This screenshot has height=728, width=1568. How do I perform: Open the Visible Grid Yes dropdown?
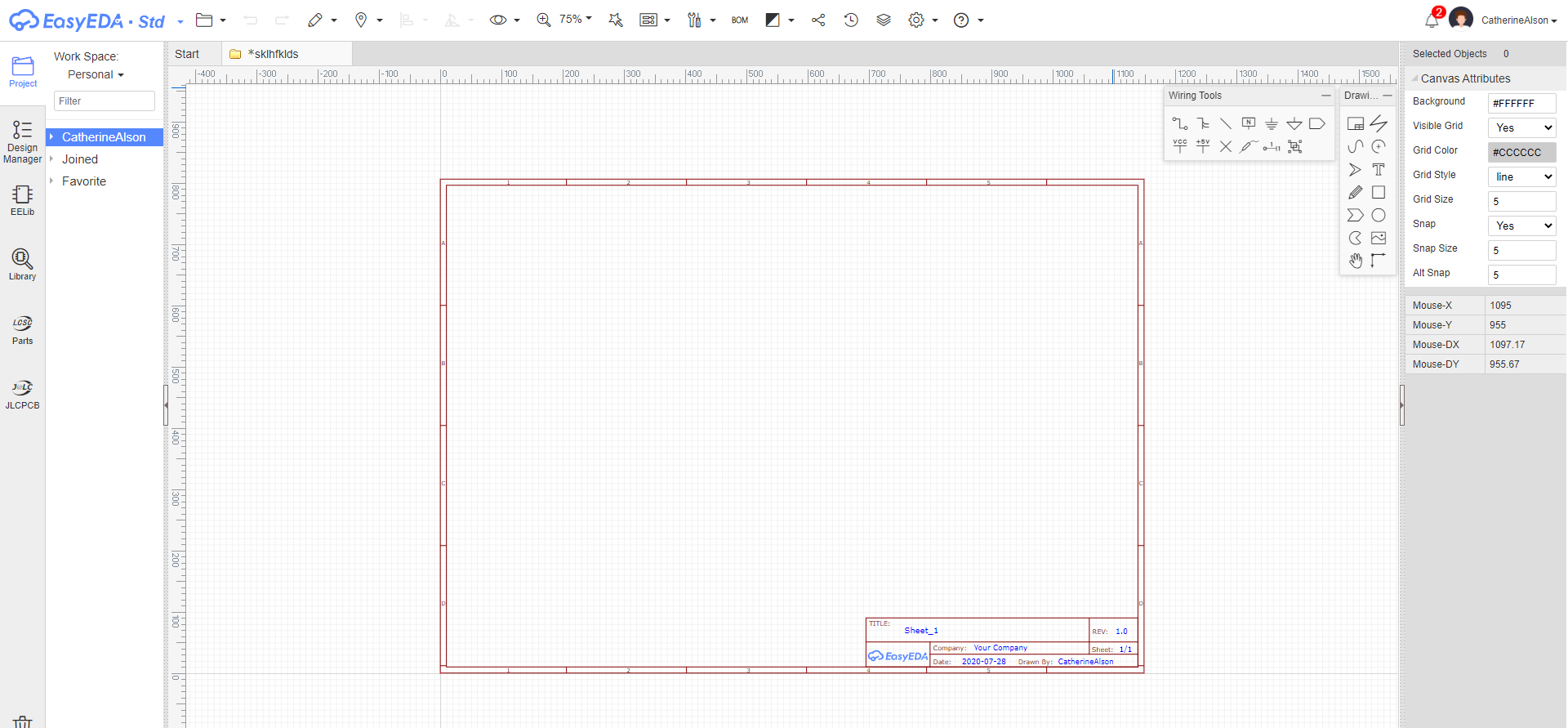tap(1522, 127)
